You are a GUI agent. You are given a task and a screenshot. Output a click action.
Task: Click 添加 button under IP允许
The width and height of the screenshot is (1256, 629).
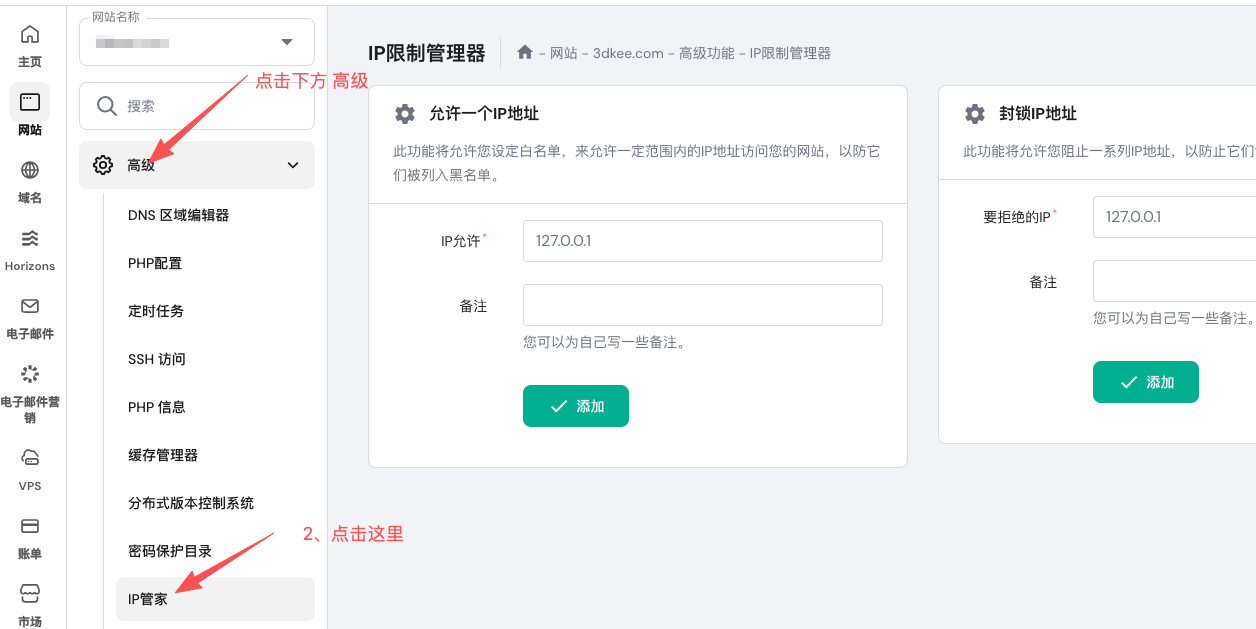(x=575, y=406)
